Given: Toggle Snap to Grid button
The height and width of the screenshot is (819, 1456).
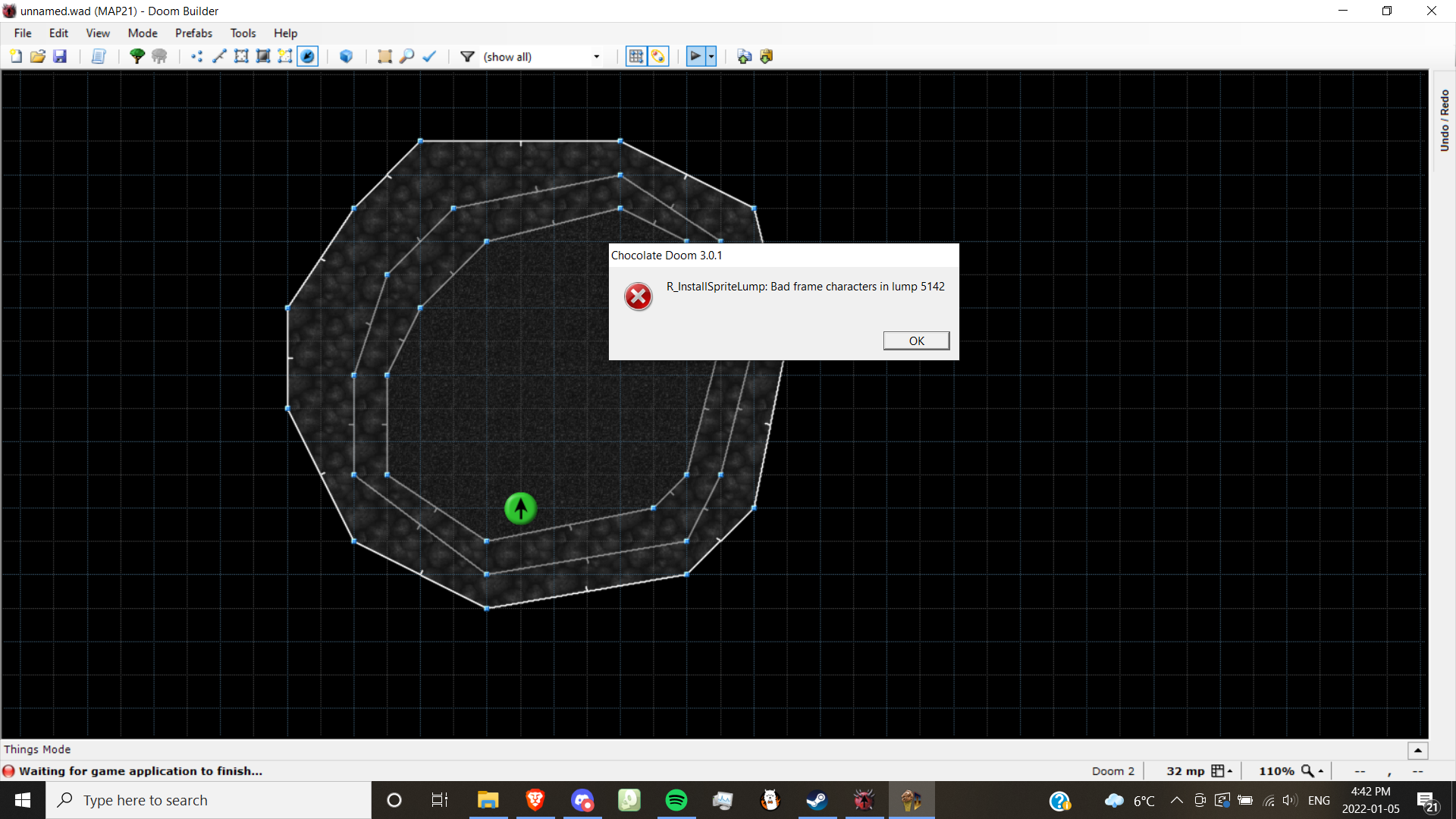Looking at the screenshot, I should tap(636, 56).
